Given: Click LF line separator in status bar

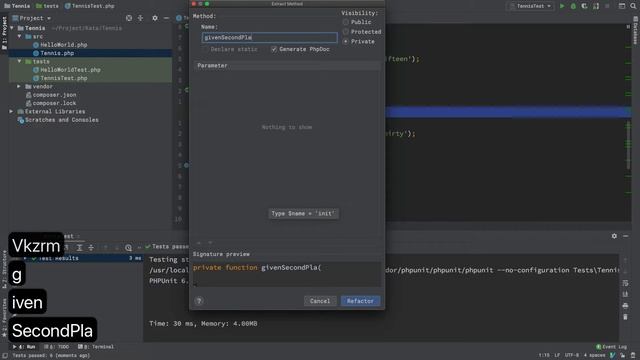Looking at the screenshot, I should [x=557, y=356].
